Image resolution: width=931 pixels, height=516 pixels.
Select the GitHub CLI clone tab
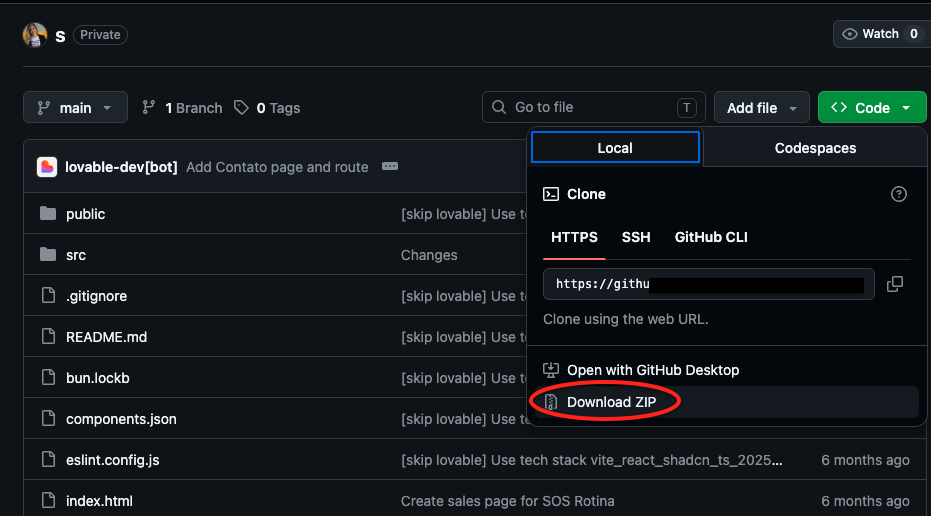[x=711, y=237]
